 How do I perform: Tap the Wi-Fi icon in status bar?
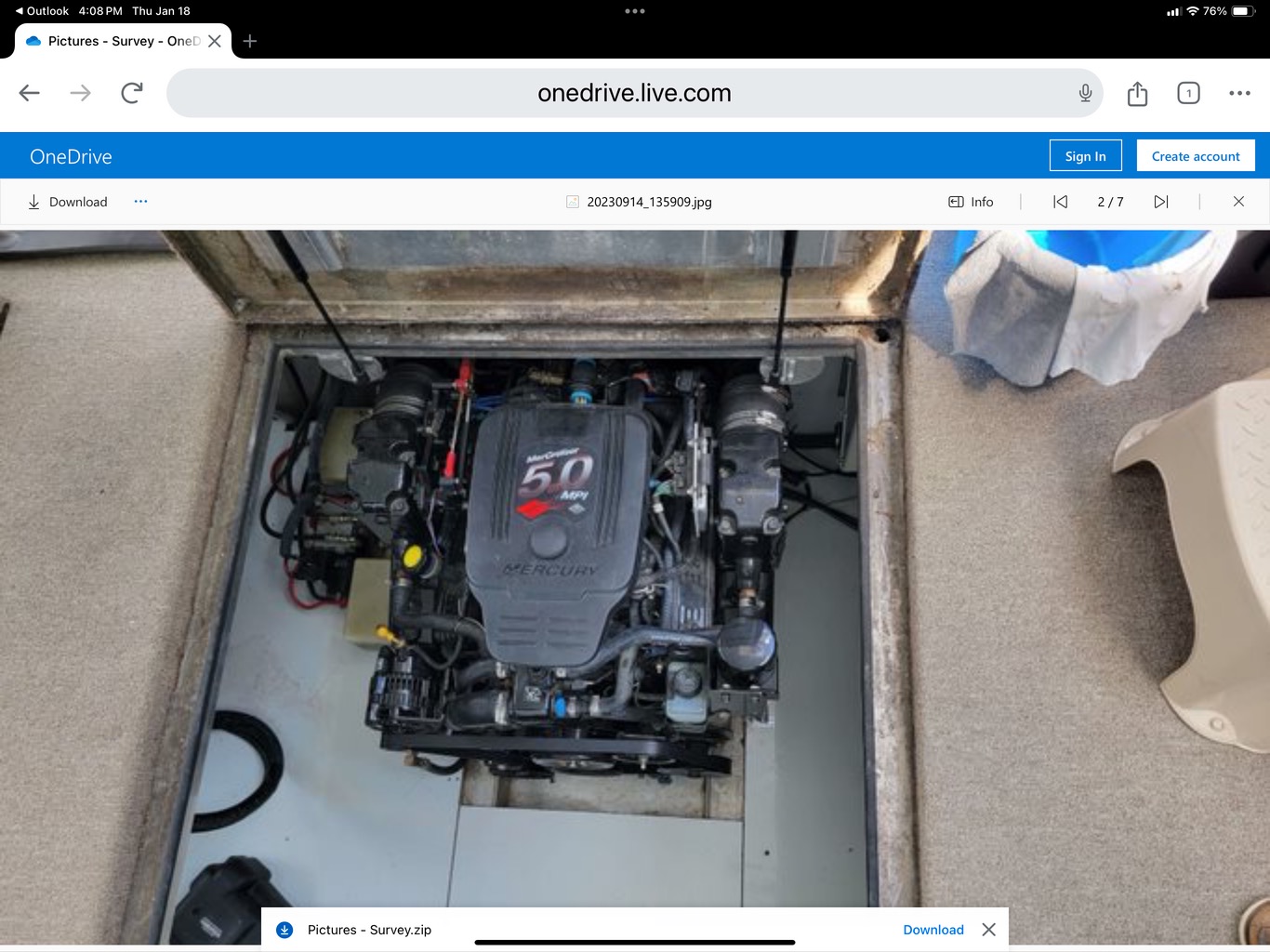point(1193,11)
